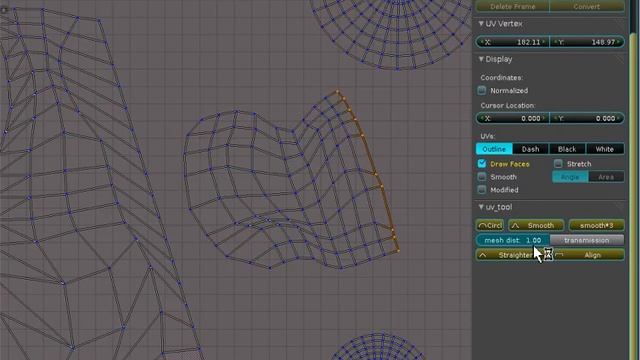Click the Cursor Location X field
640x360 pixels.
pyautogui.click(x=513, y=118)
